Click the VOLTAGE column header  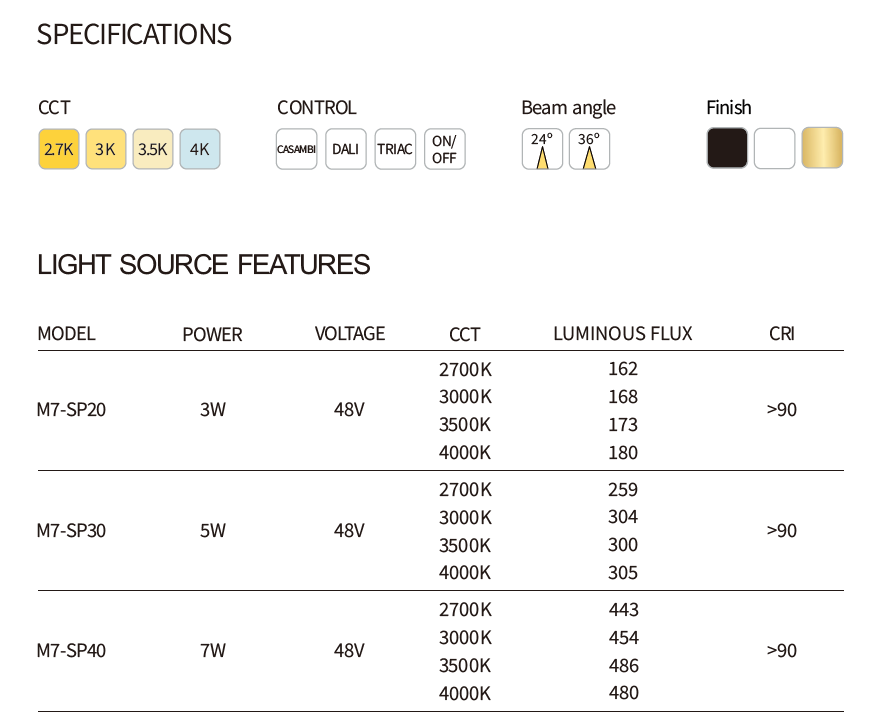coord(349,334)
